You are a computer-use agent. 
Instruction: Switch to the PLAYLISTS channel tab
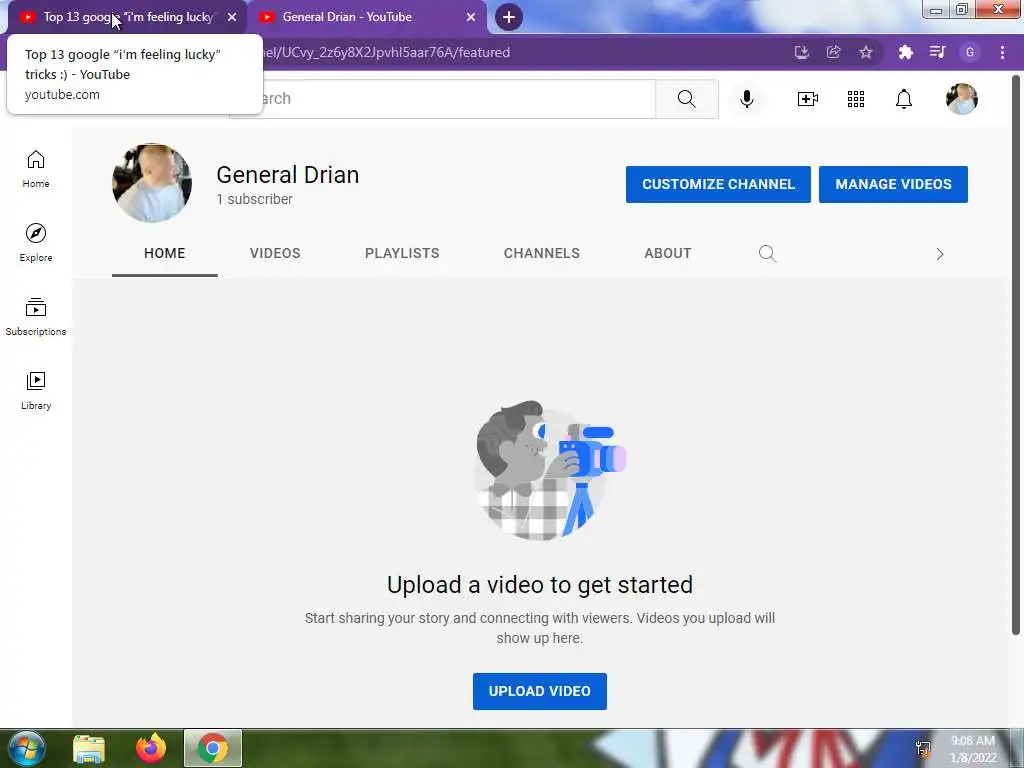coord(402,253)
